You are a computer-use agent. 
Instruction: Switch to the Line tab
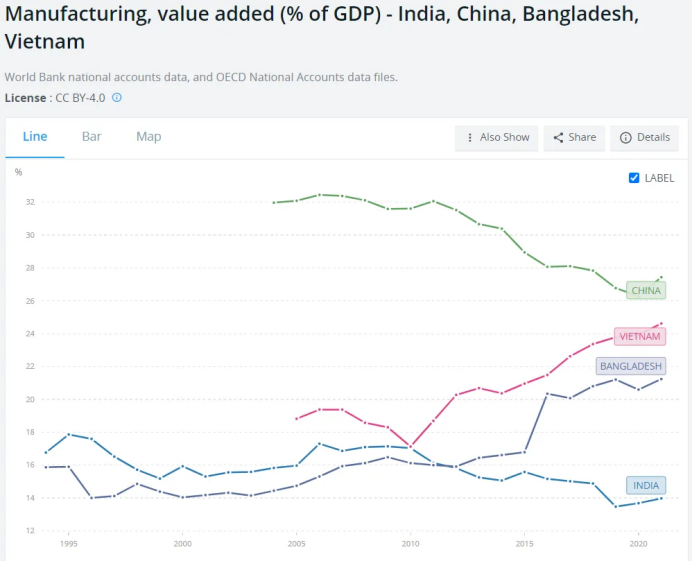(x=35, y=137)
